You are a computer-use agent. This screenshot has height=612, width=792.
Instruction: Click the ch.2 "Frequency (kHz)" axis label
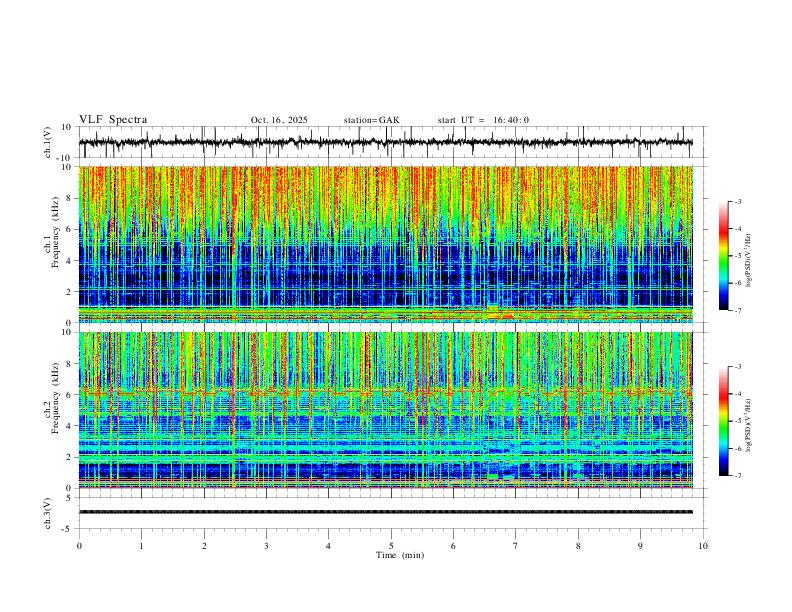pos(56,398)
